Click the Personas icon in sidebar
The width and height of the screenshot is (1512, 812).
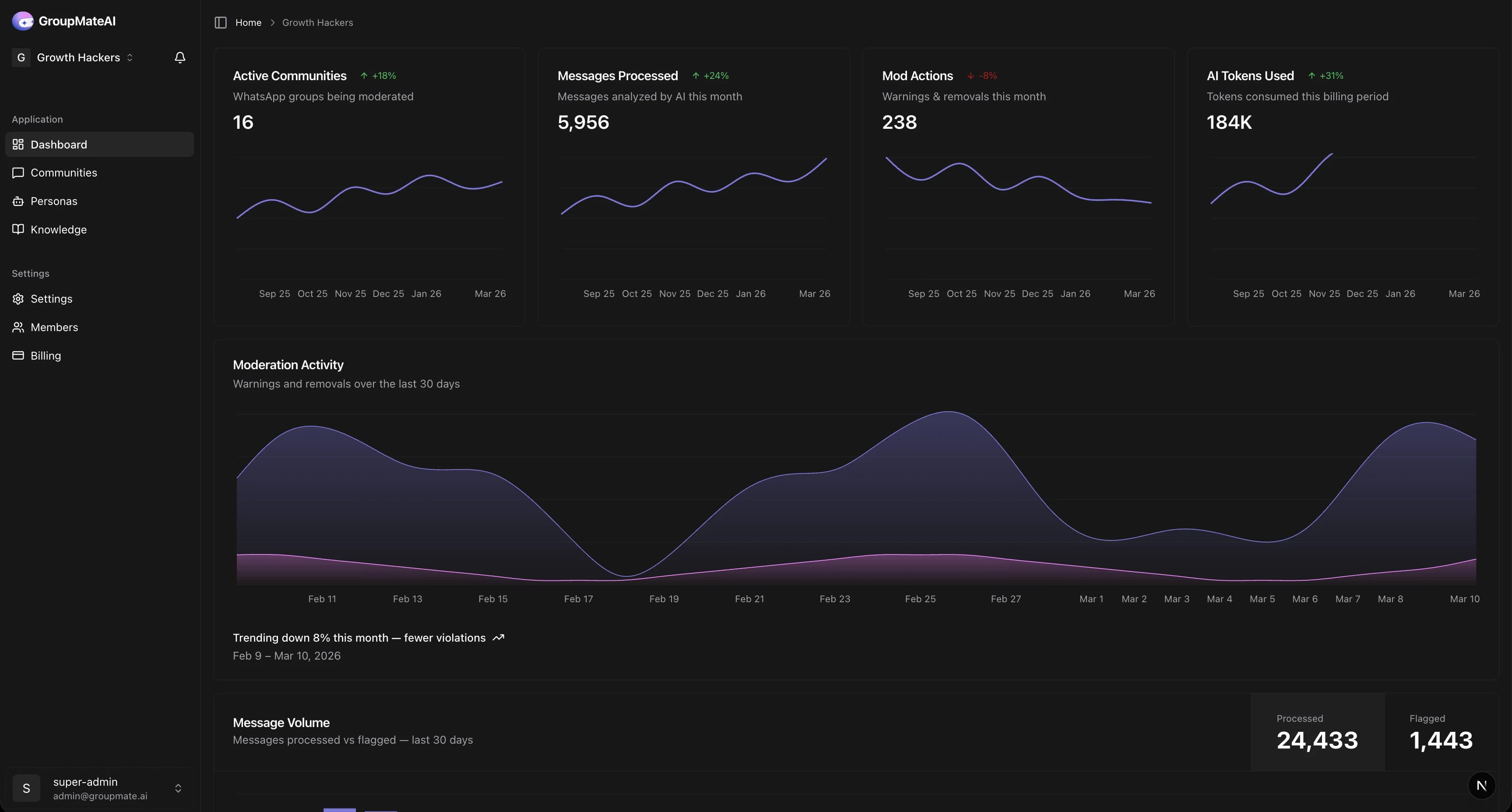point(18,201)
